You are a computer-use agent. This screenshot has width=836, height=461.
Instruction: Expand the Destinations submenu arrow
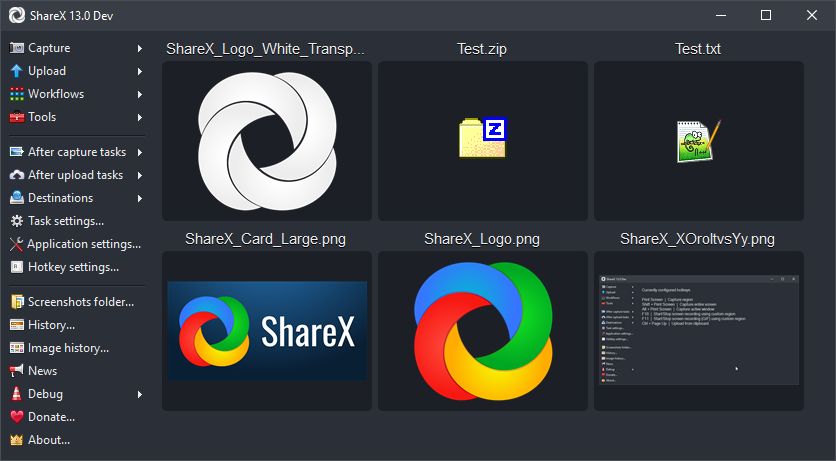140,198
